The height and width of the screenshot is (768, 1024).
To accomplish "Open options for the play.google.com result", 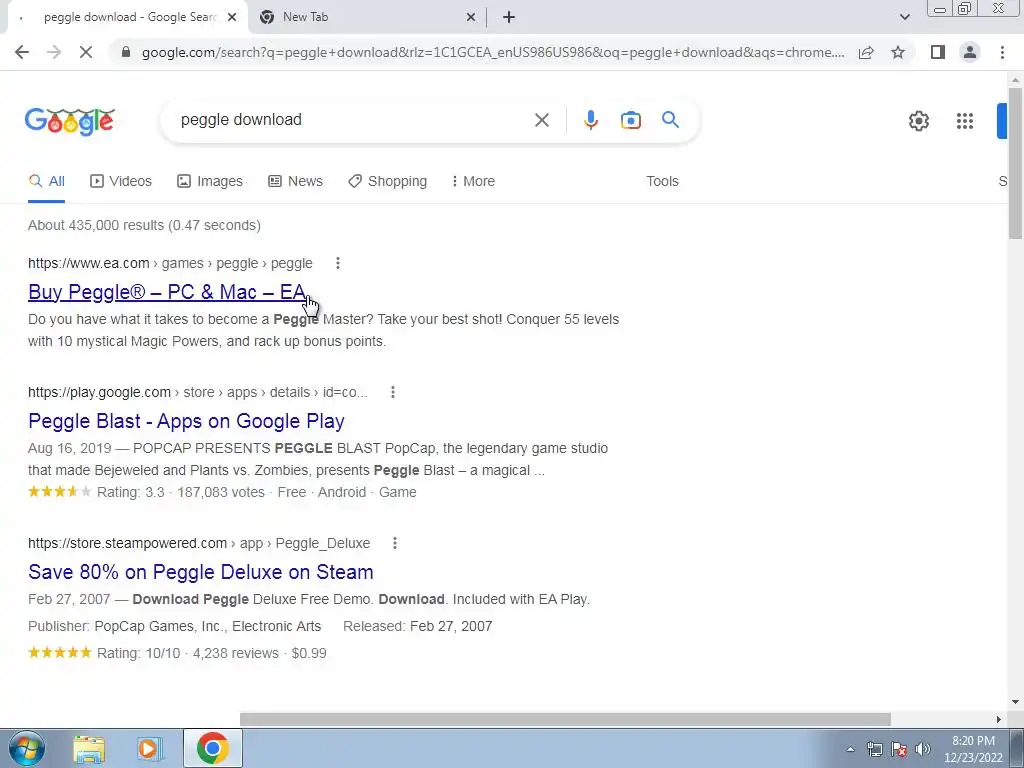I will coord(392,392).
